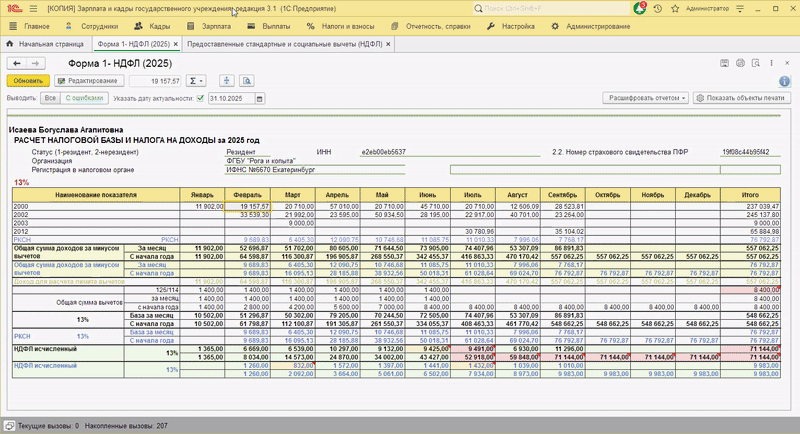Open the Главное menu
The height and width of the screenshot is (434, 800).
pos(30,26)
